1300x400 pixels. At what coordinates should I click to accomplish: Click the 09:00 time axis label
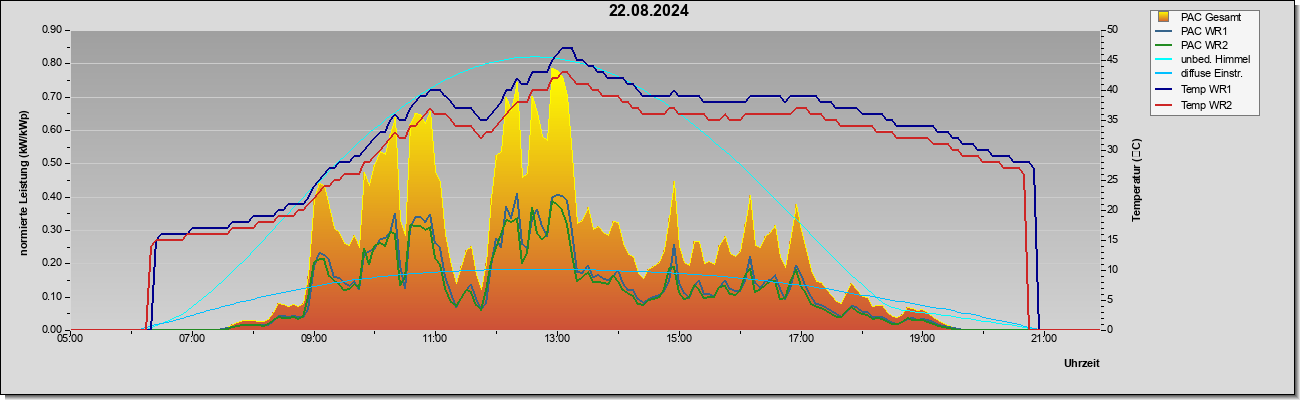[x=313, y=339]
